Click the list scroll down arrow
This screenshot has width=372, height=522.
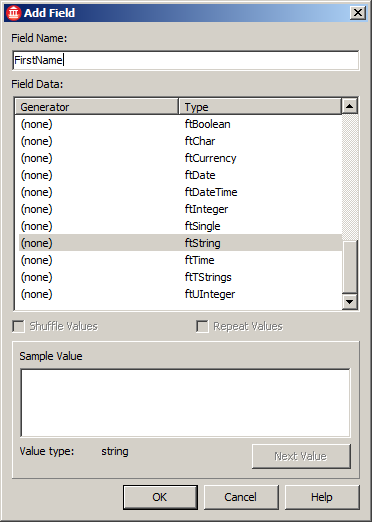coord(350,302)
